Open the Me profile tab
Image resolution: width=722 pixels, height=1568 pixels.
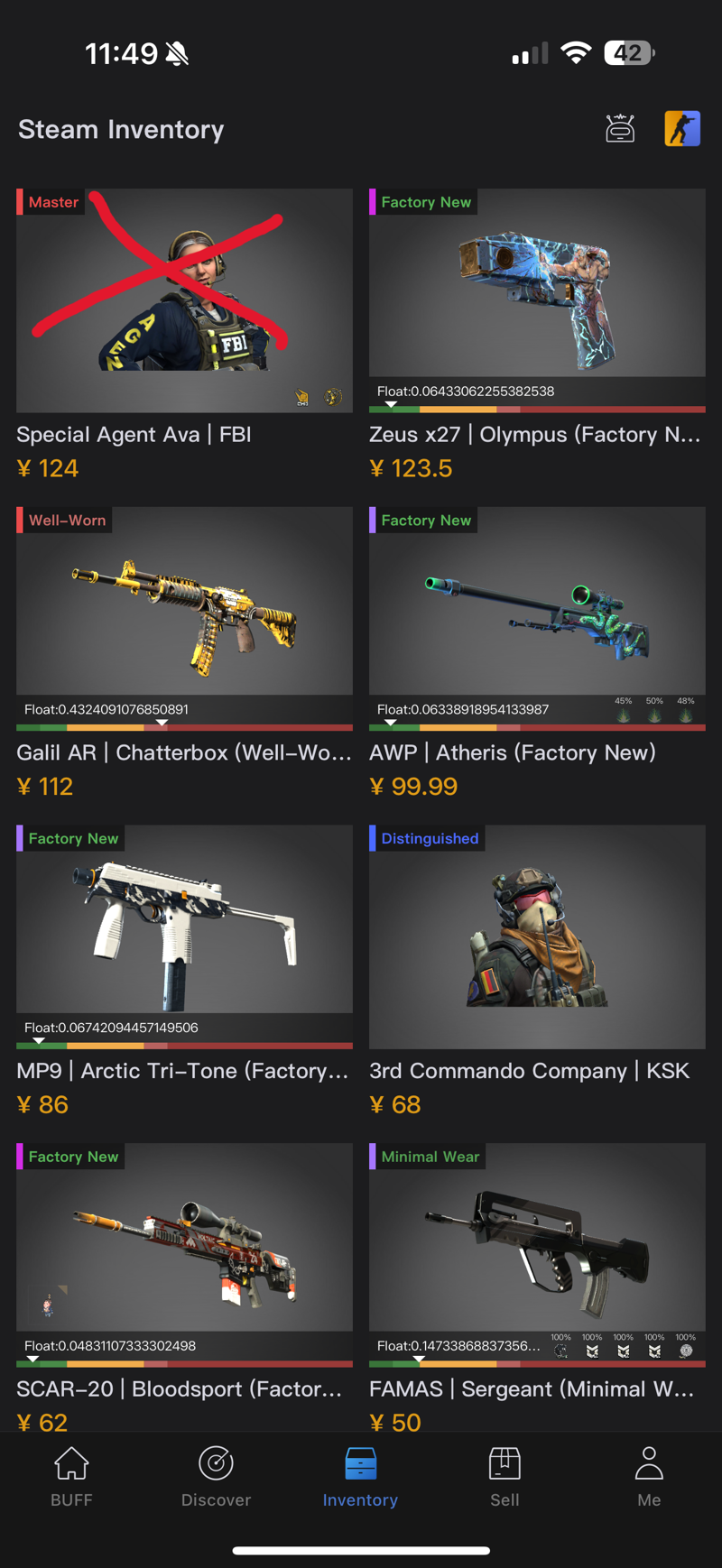coord(649,1477)
